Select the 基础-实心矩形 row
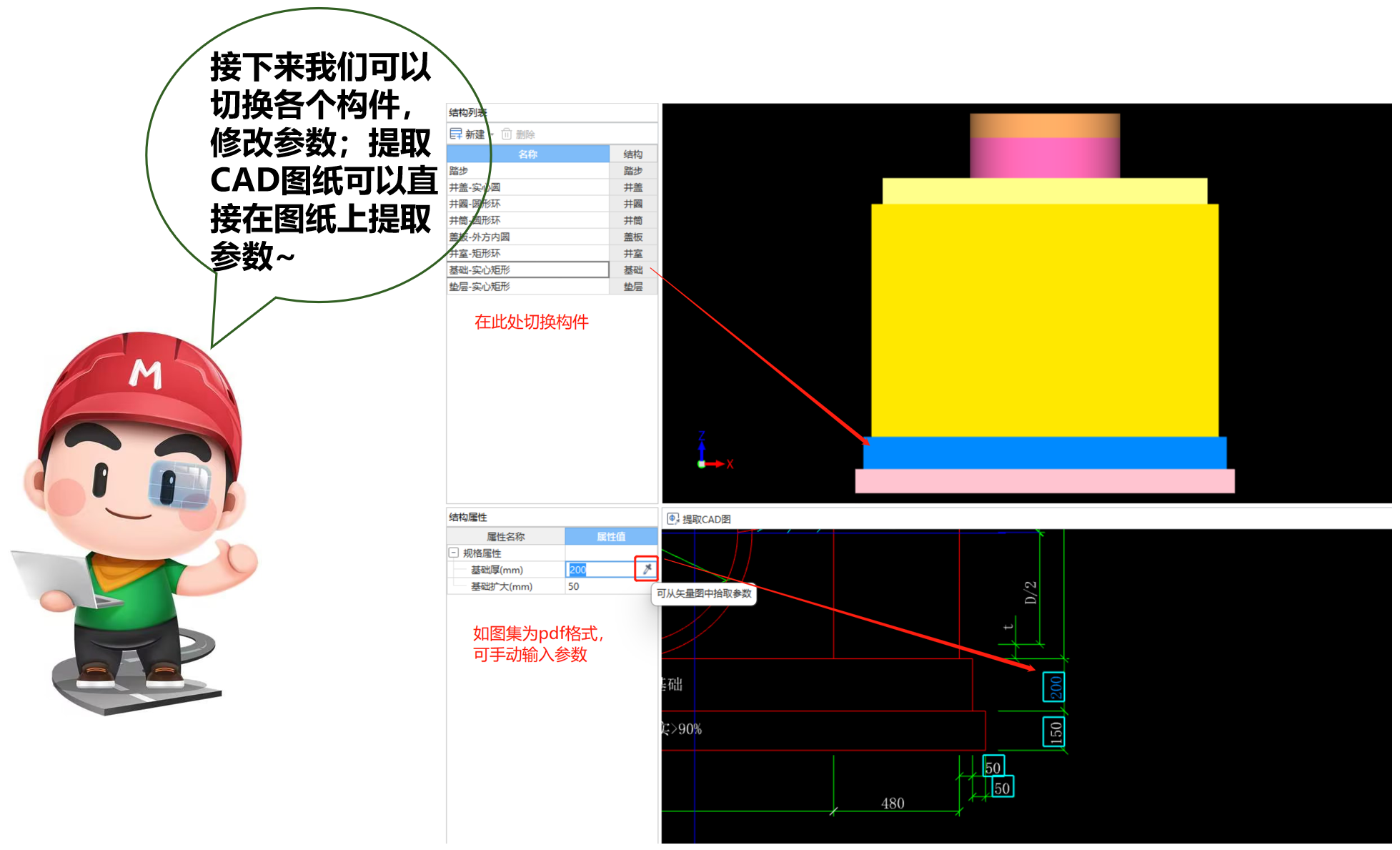Image resolution: width=1400 pixels, height=850 pixels. [527, 270]
